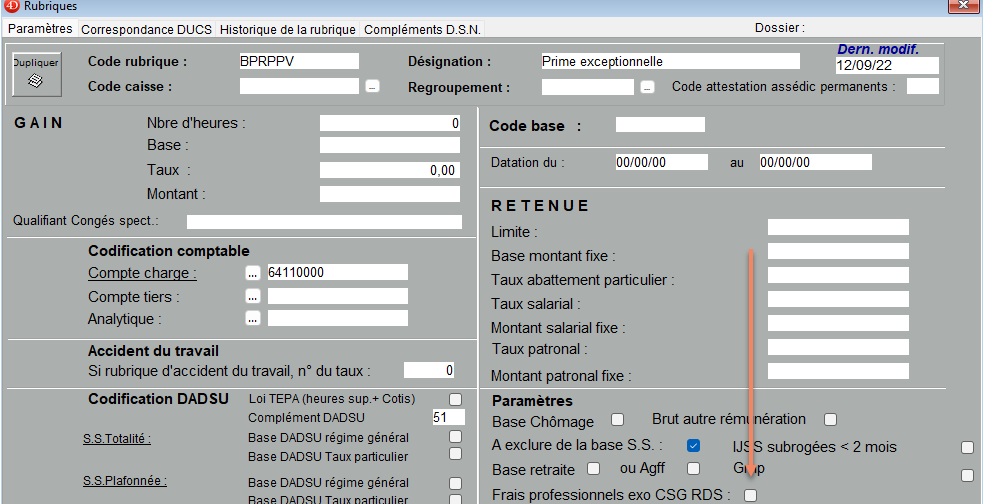The image size is (983, 504).
Task: Open Compte tiers ellipsis selector
Action: (253, 296)
